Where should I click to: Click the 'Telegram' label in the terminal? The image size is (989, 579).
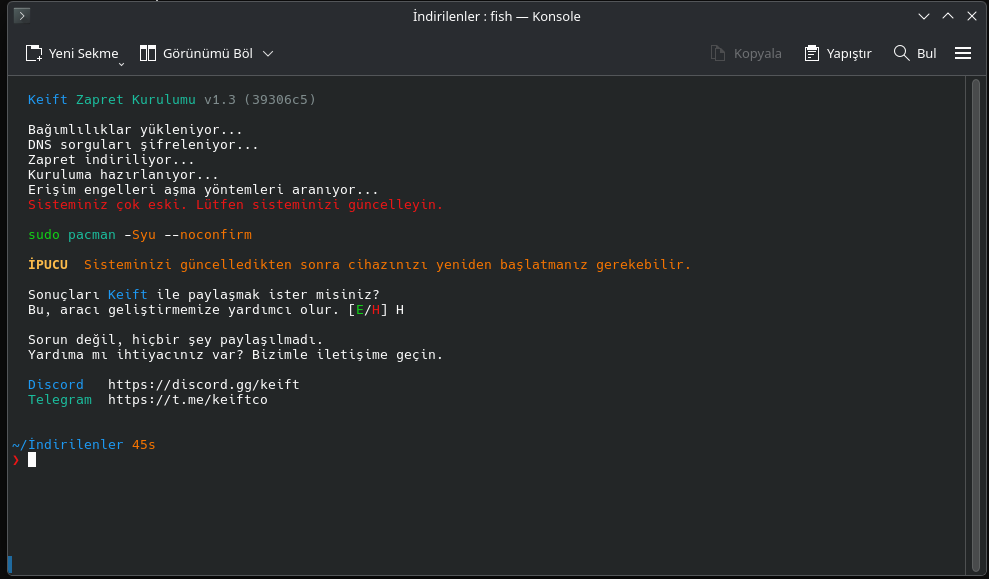coord(60,400)
